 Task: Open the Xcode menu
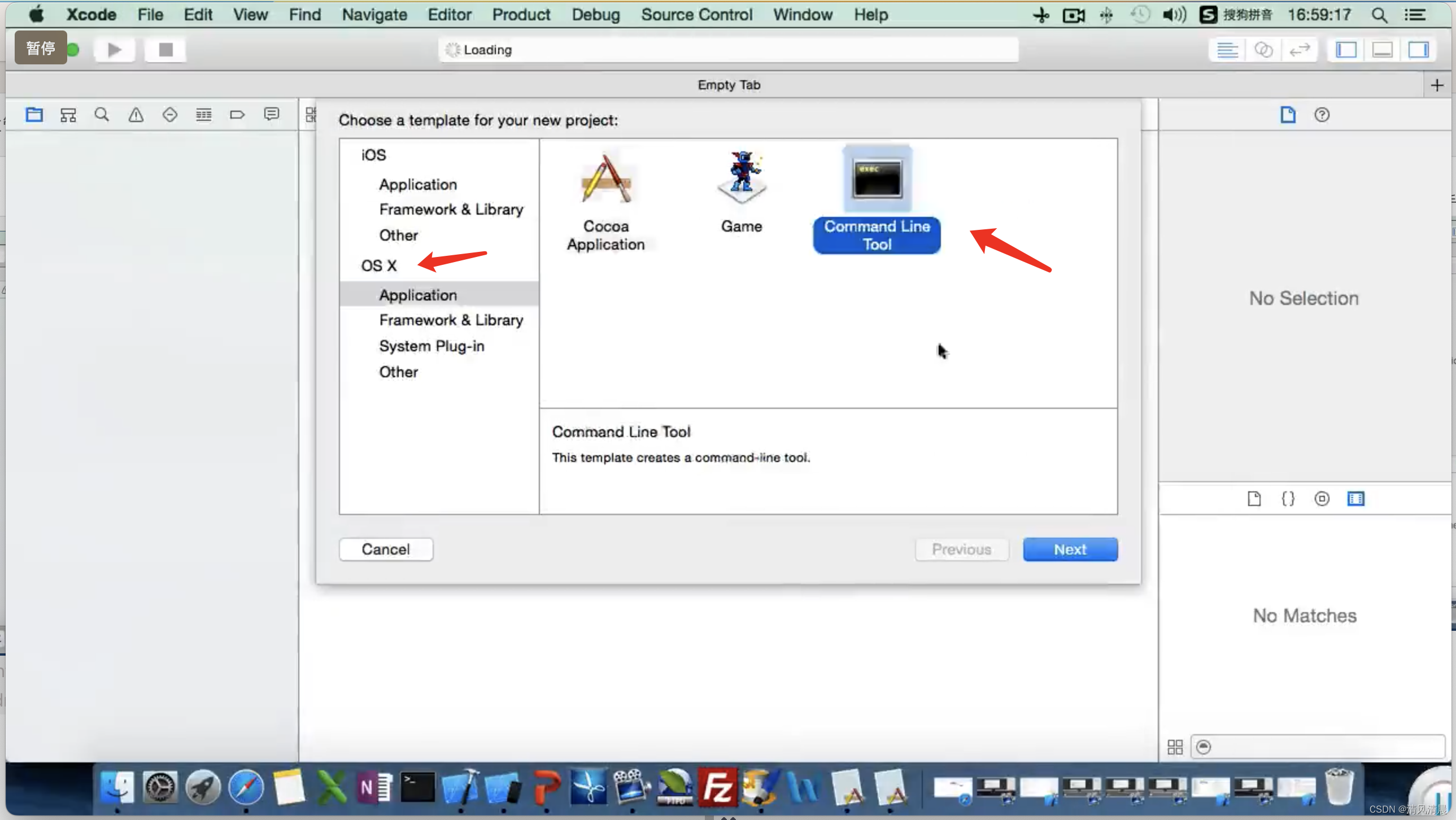92,14
